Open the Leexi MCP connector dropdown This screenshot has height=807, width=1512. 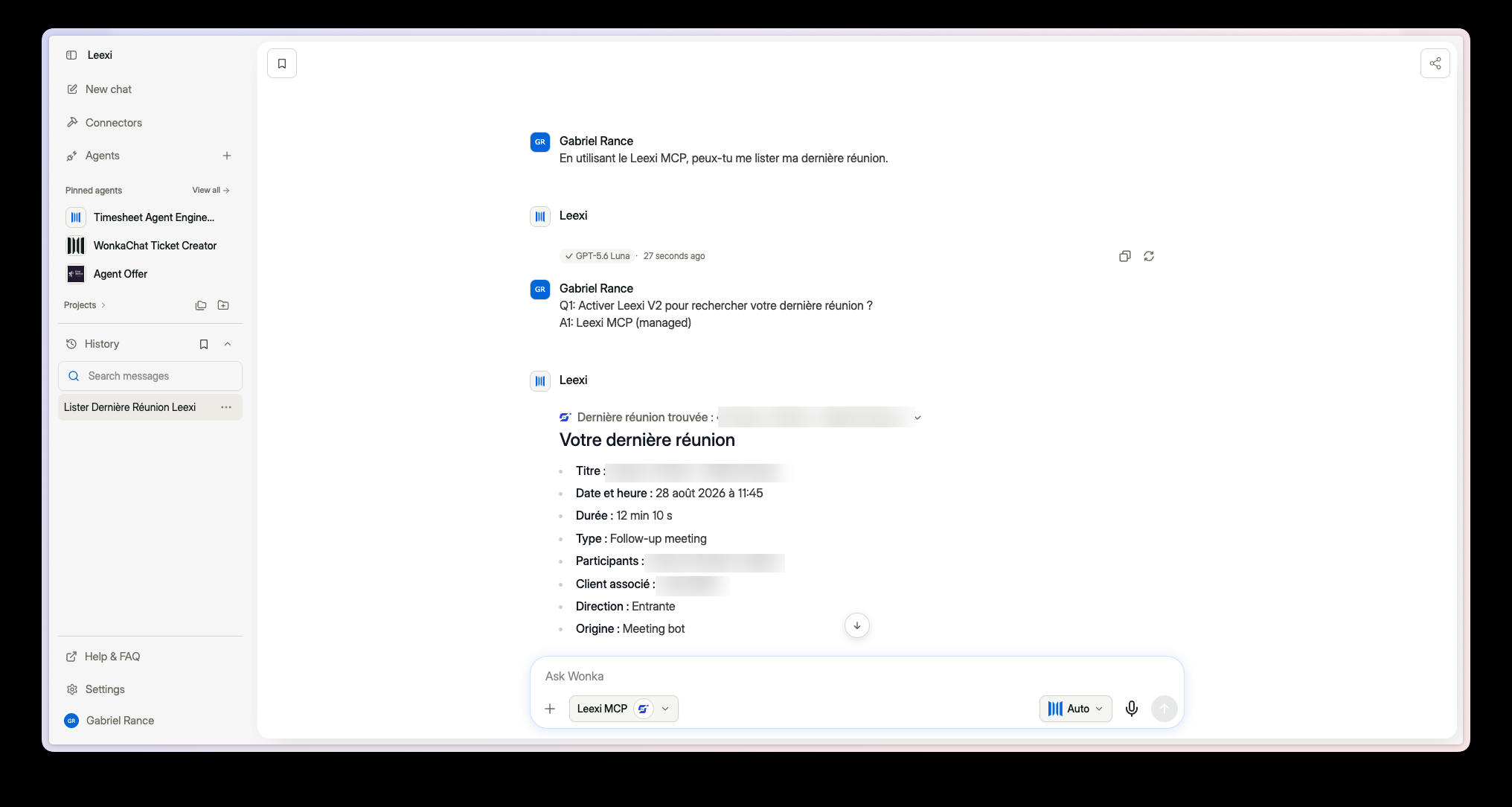(624, 709)
